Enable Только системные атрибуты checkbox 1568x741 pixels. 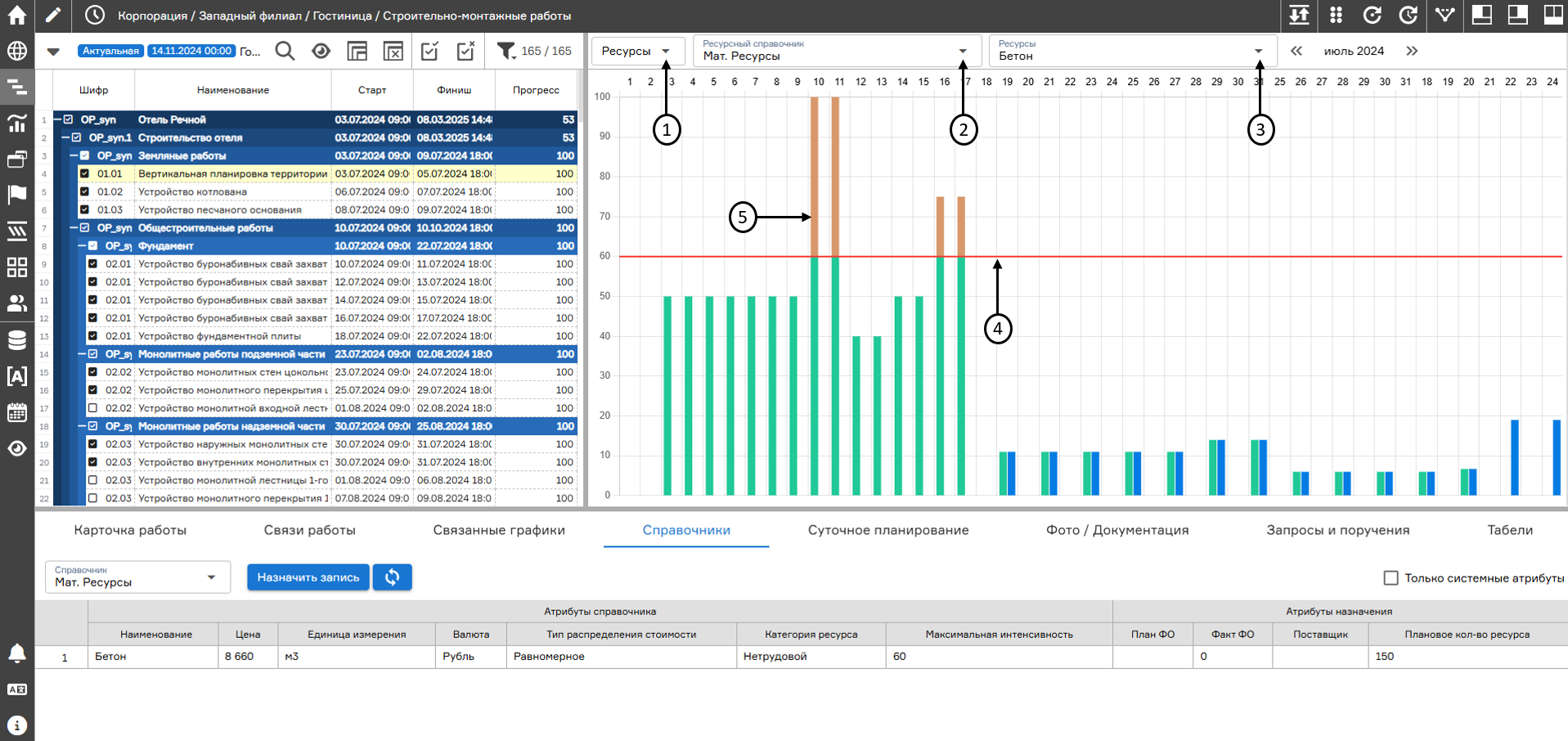click(x=1391, y=577)
